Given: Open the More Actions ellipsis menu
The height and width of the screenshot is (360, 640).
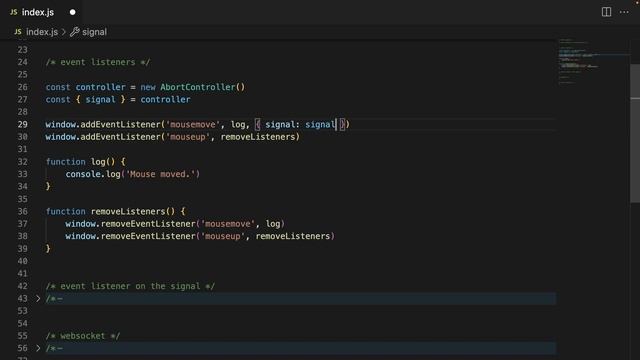Looking at the screenshot, I should click(624, 12).
